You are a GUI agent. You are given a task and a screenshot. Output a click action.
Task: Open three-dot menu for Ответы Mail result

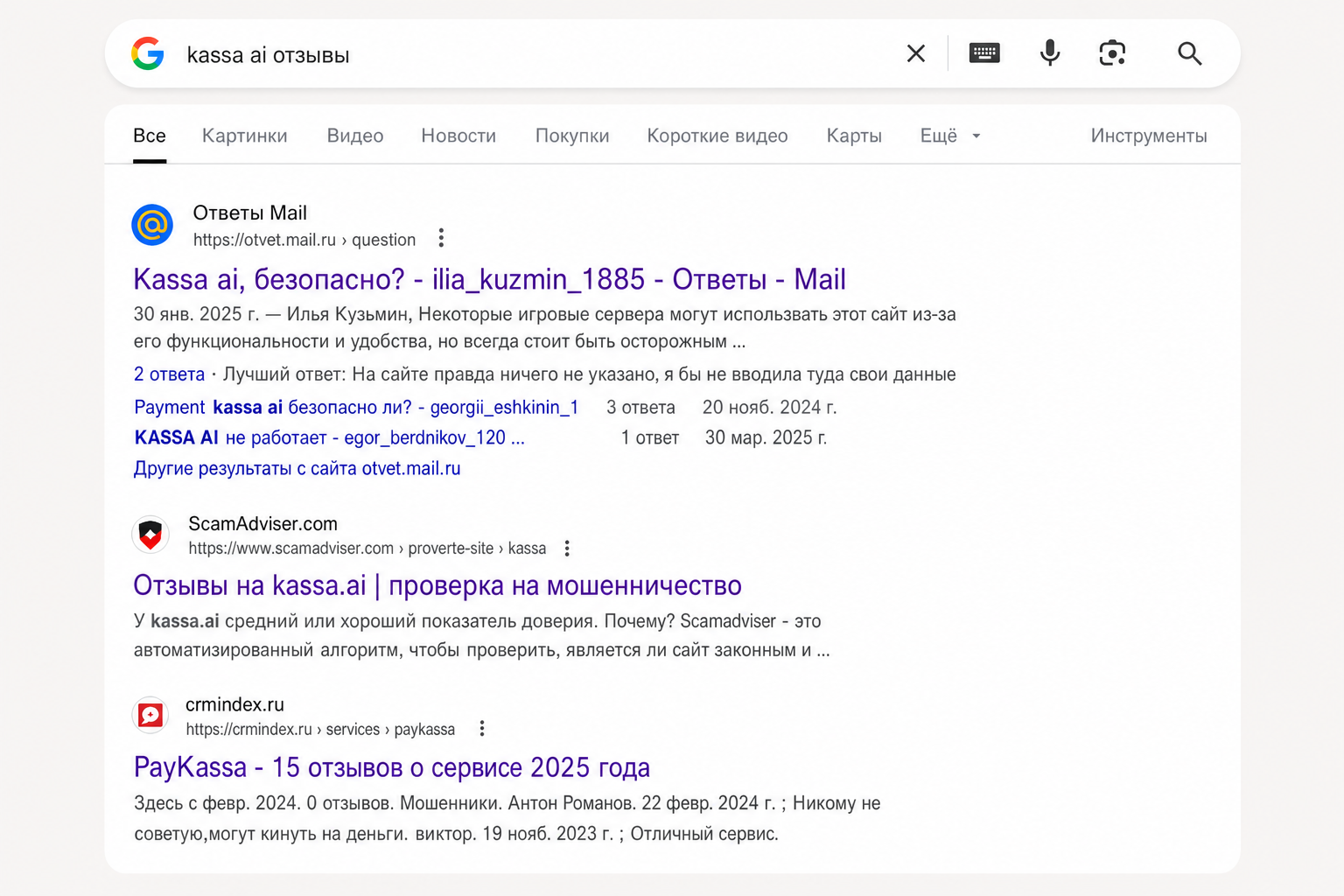pos(441,238)
